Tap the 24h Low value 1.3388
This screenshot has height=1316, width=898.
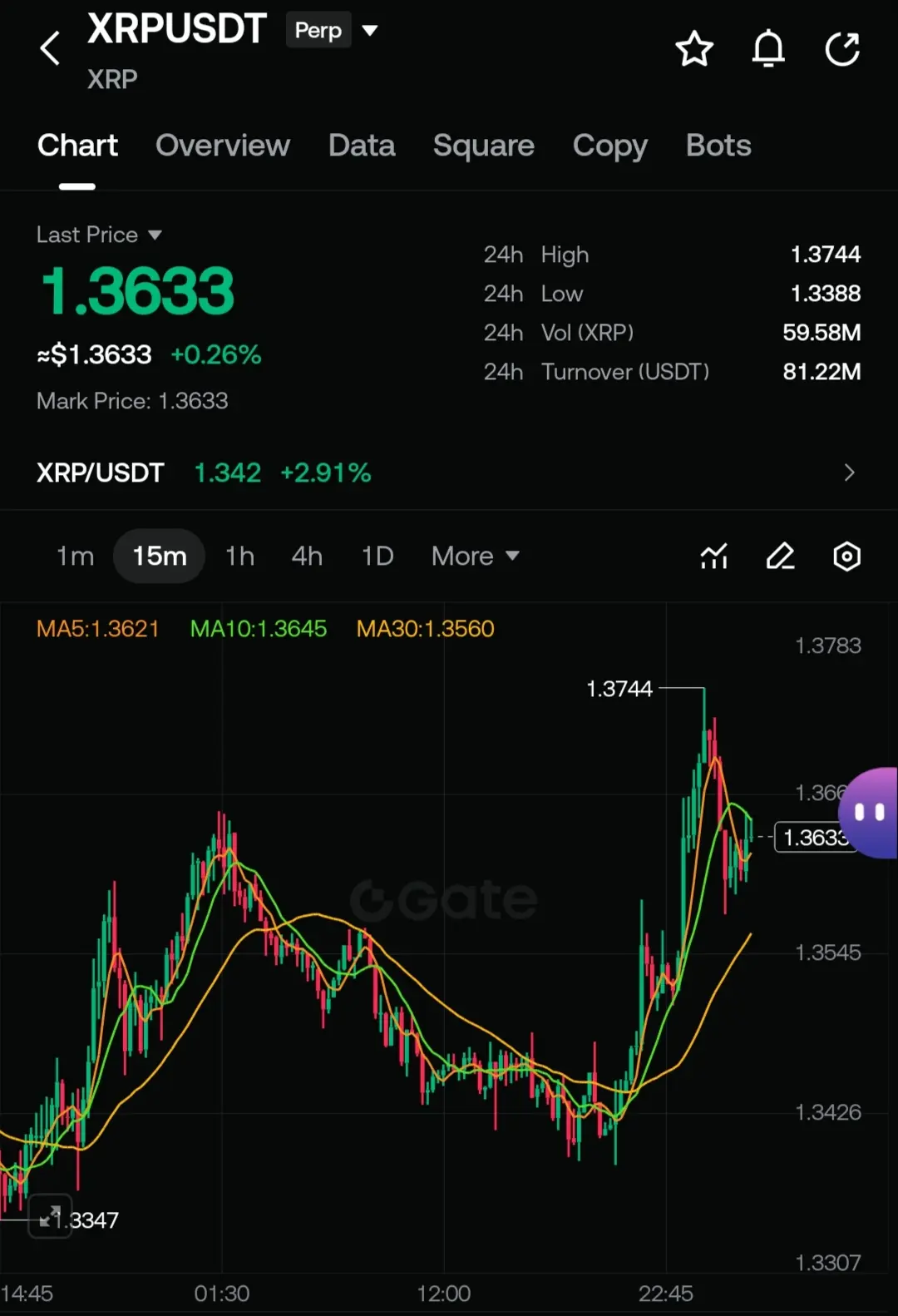(x=826, y=294)
